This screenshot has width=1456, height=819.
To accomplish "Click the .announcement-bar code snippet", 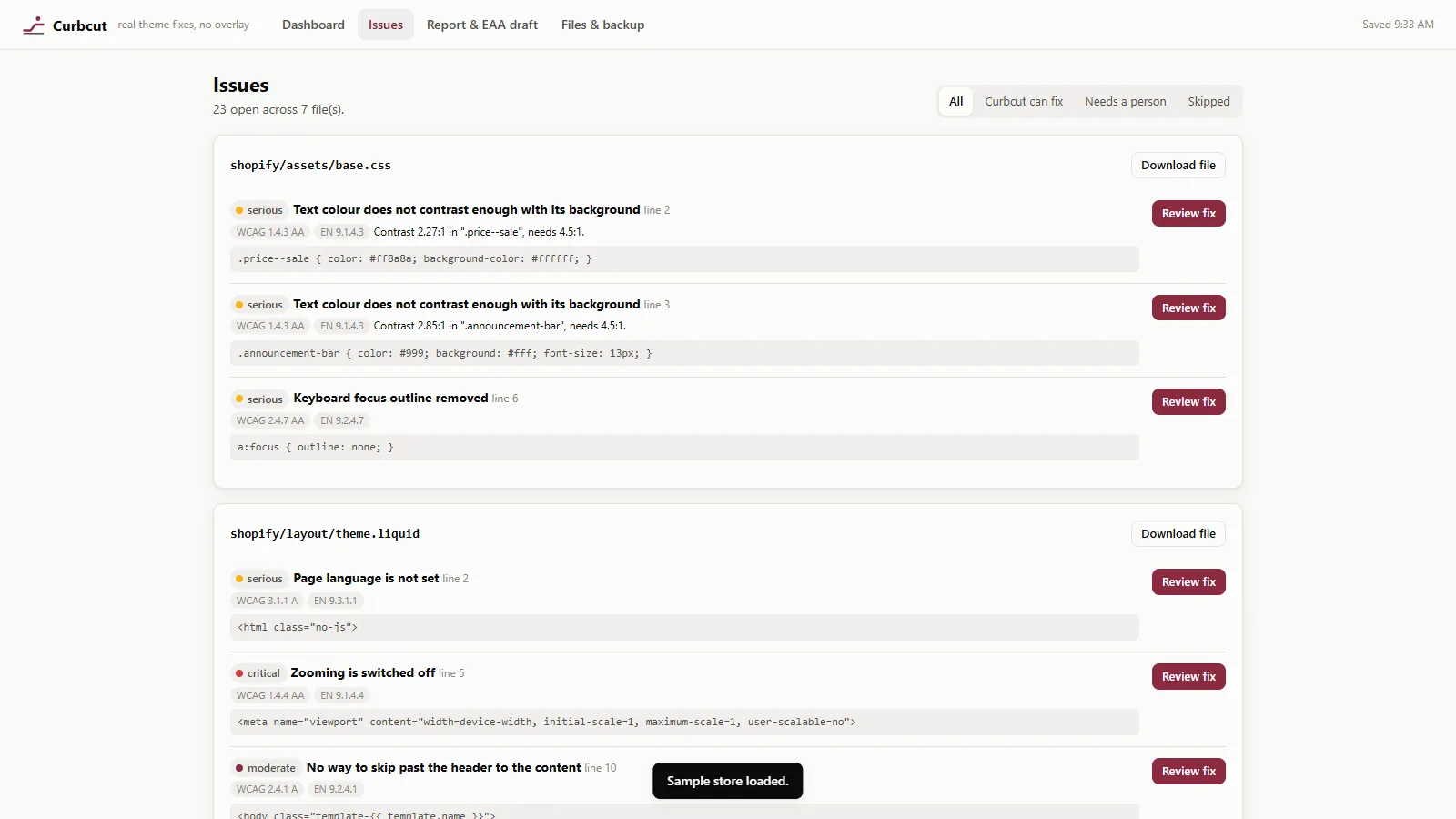I will coord(684,353).
